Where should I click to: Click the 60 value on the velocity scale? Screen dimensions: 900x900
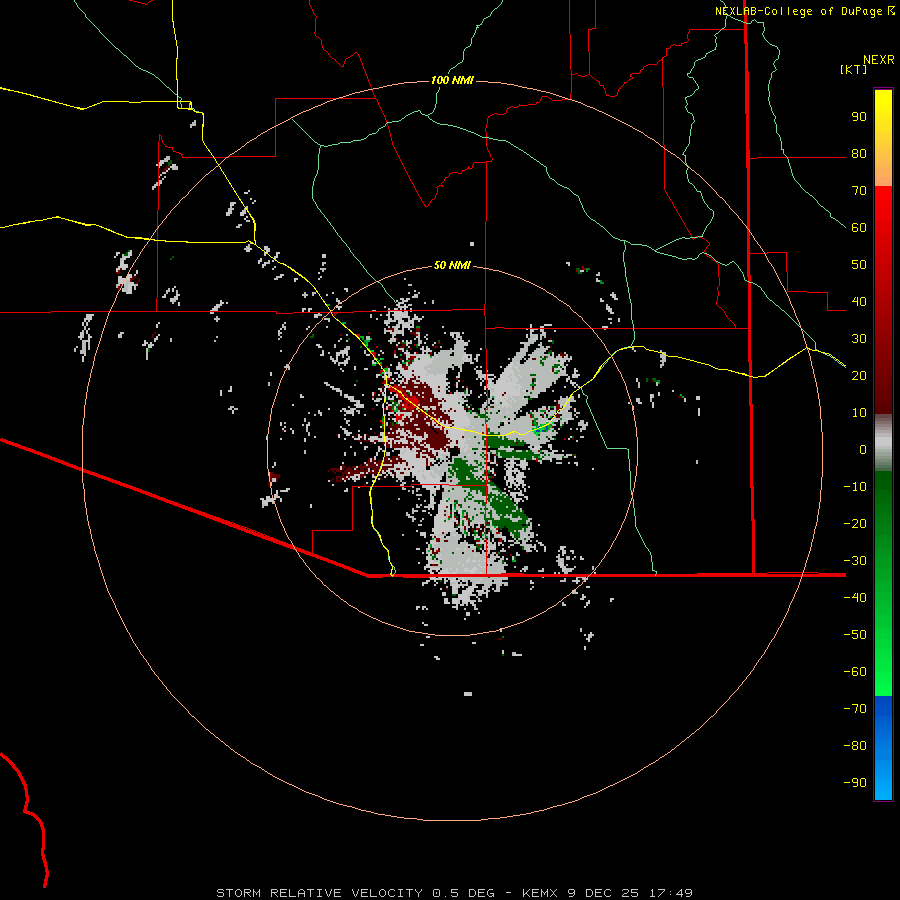tap(859, 227)
